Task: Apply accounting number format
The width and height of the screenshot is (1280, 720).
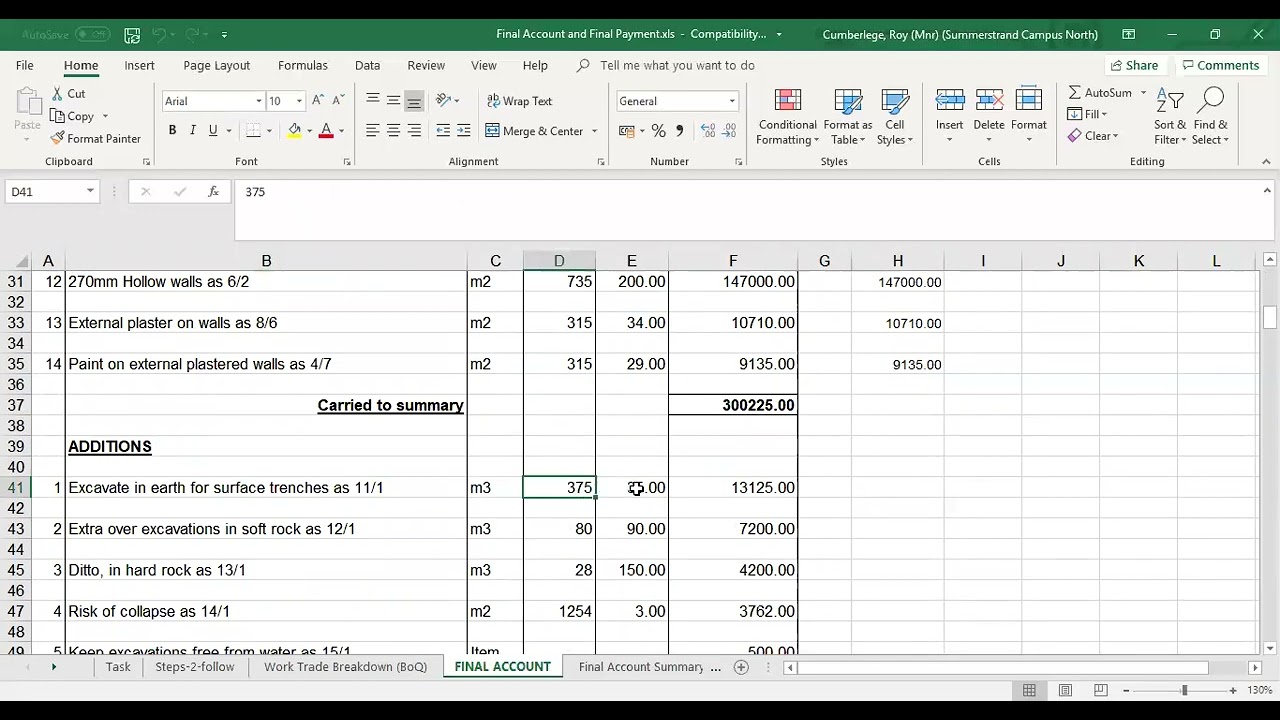Action: [626, 131]
